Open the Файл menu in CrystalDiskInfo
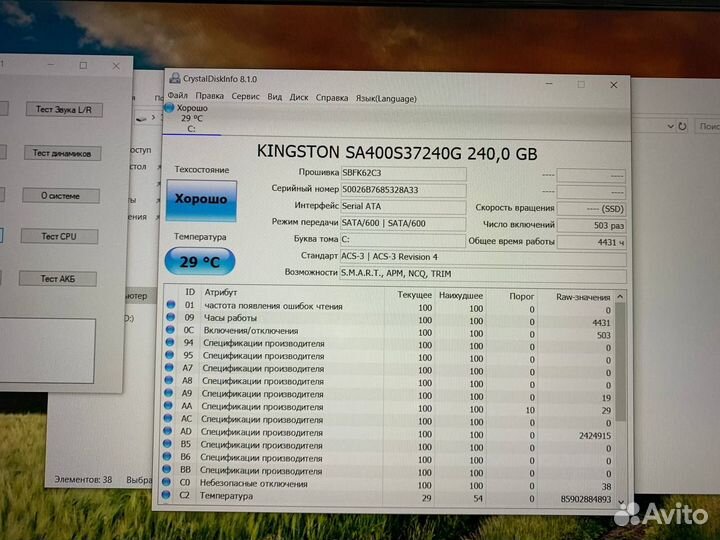The height and width of the screenshot is (540, 720). pyautogui.click(x=177, y=96)
